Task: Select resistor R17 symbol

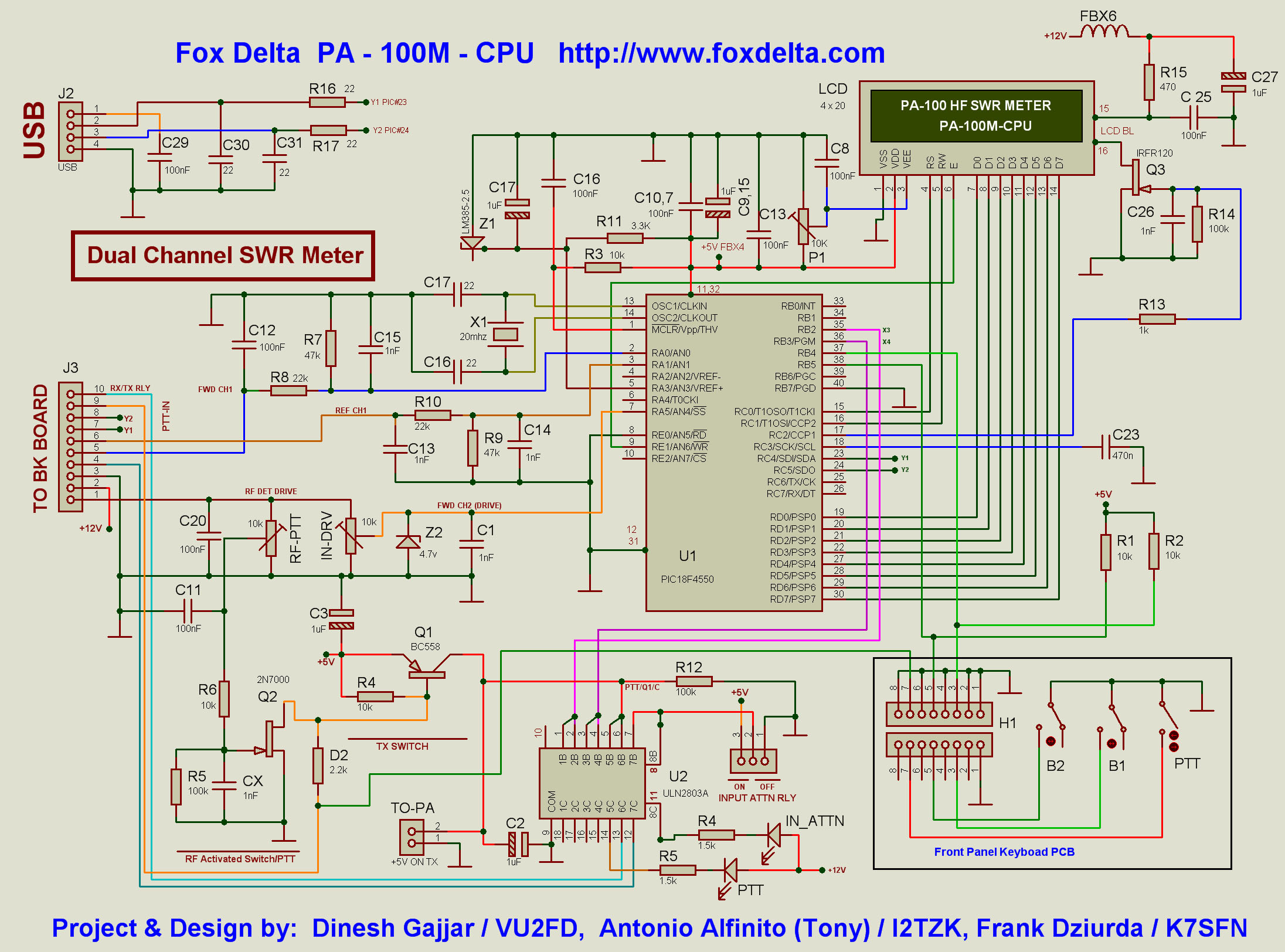Action: click(x=328, y=130)
